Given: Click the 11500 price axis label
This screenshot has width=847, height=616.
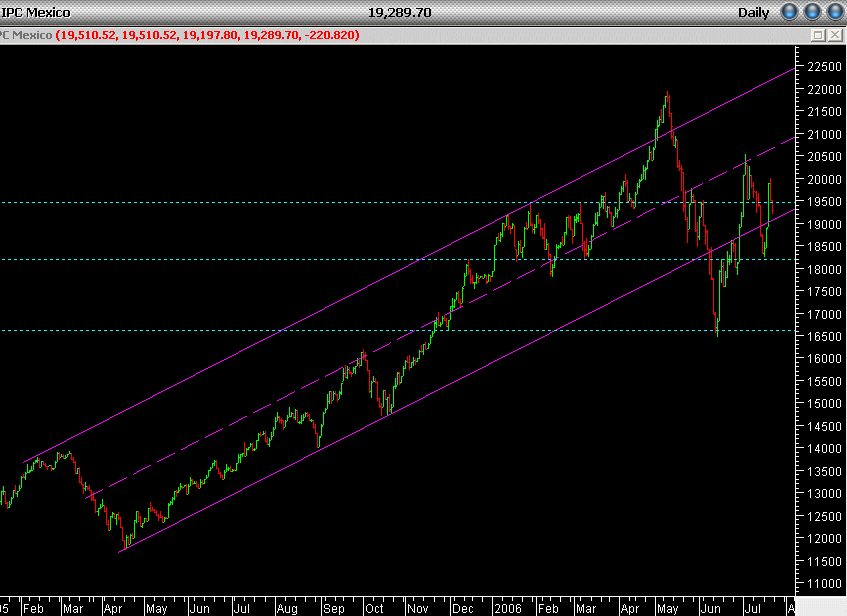Looking at the screenshot, I should [824, 561].
